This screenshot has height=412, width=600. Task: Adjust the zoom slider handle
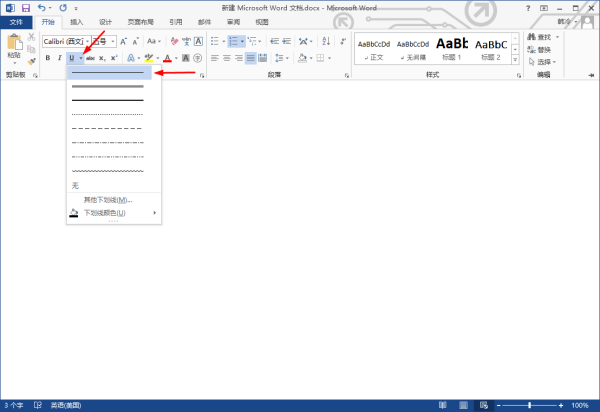point(530,405)
